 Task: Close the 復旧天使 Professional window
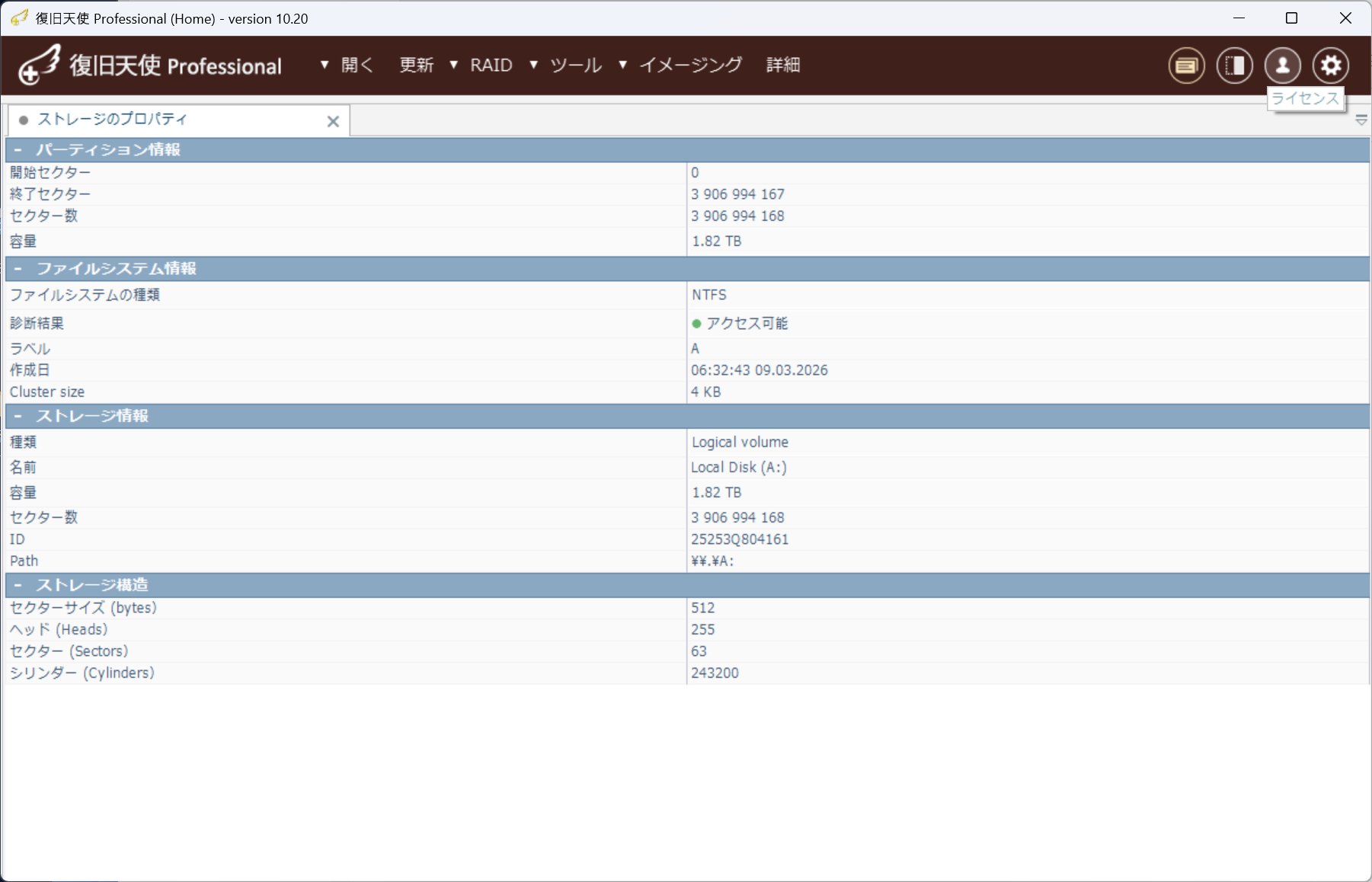tap(1345, 18)
